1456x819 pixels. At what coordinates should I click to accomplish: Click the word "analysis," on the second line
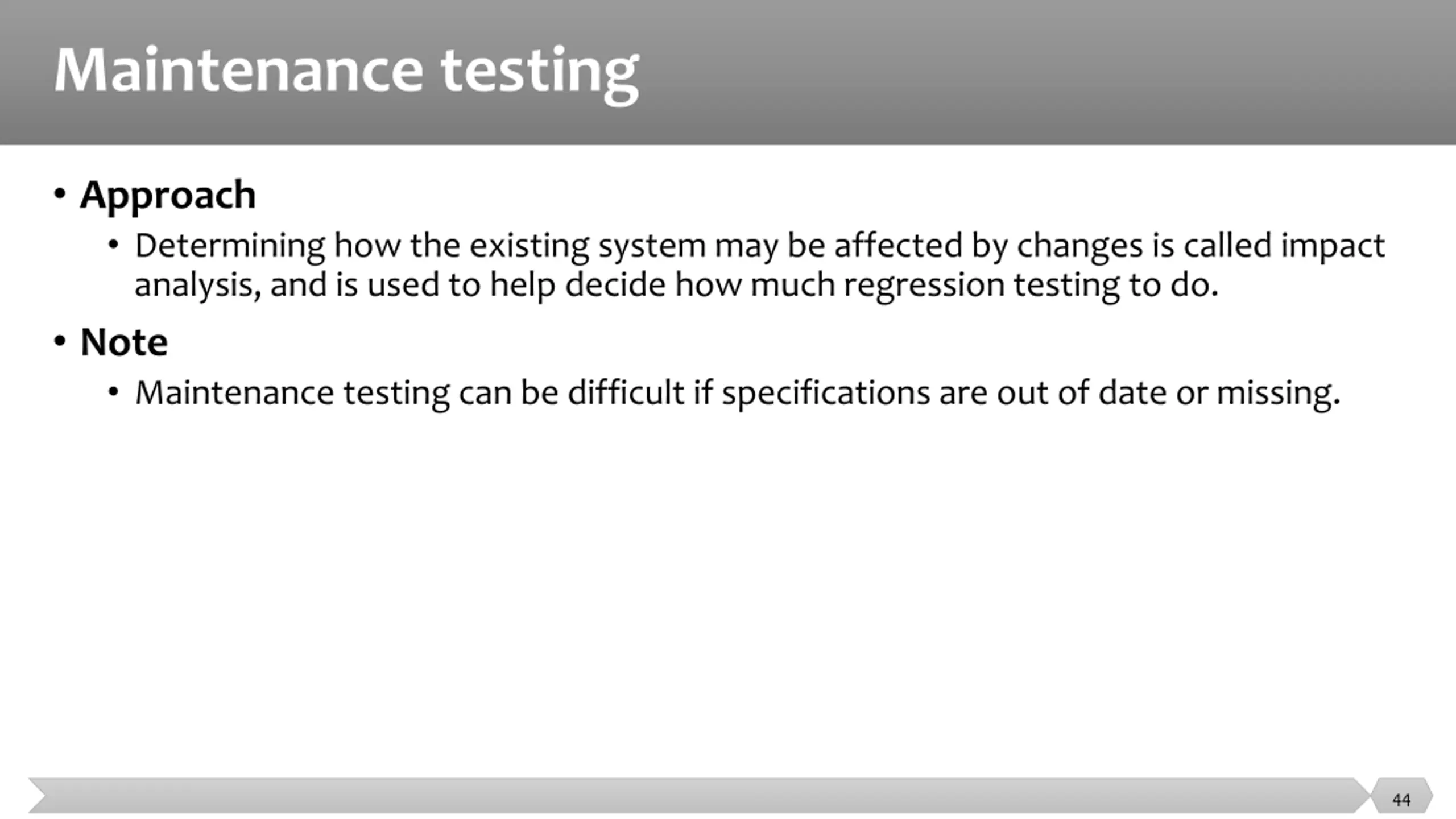[198, 284]
